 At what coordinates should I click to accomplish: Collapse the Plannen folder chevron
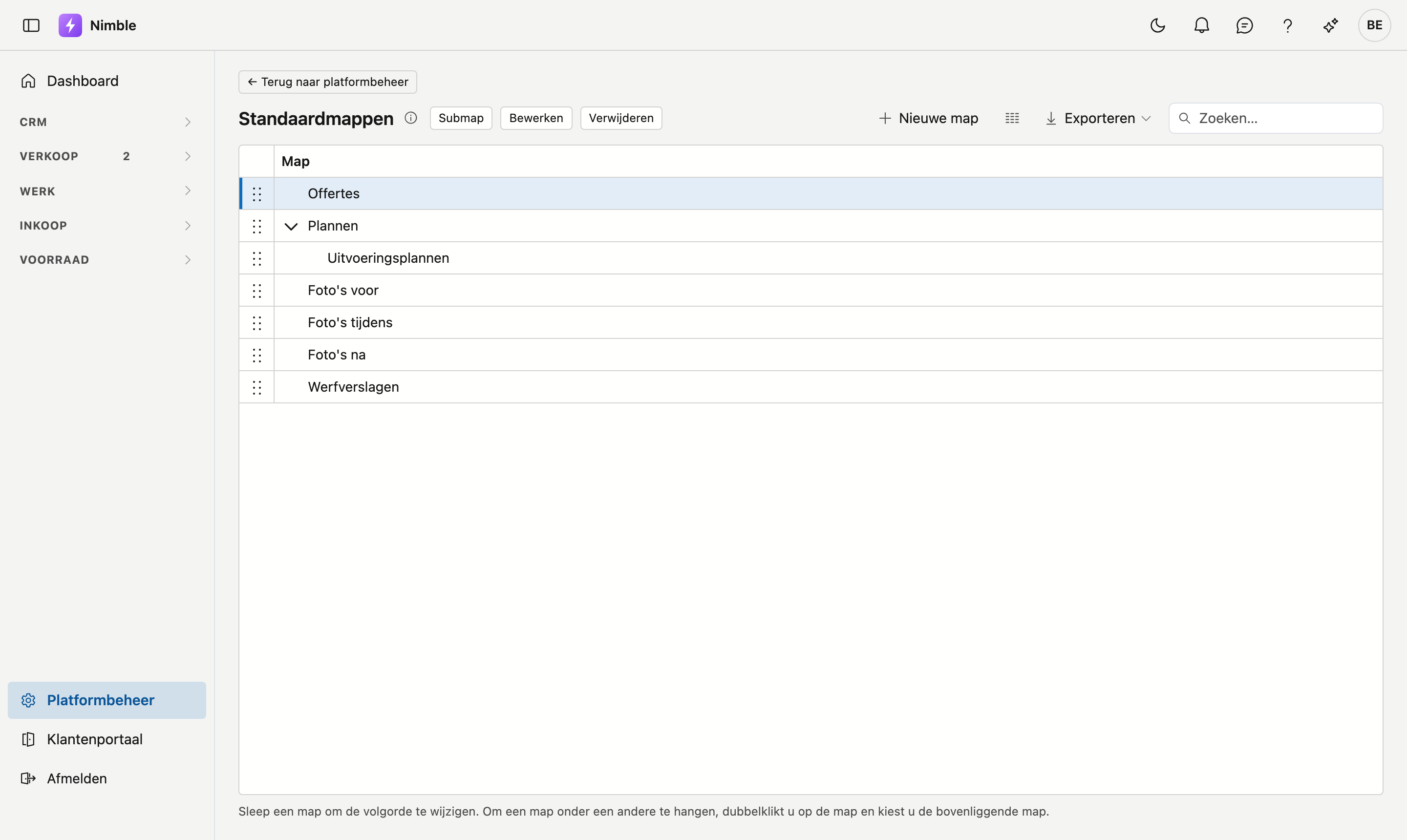click(x=291, y=227)
